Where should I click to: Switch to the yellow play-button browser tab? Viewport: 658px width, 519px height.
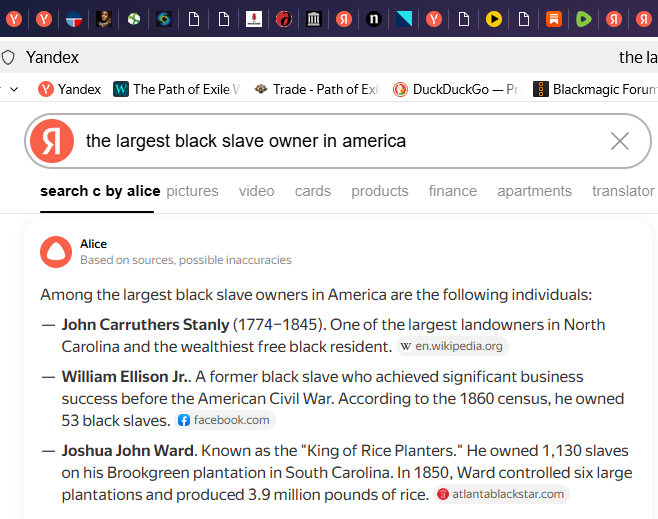(494, 18)
